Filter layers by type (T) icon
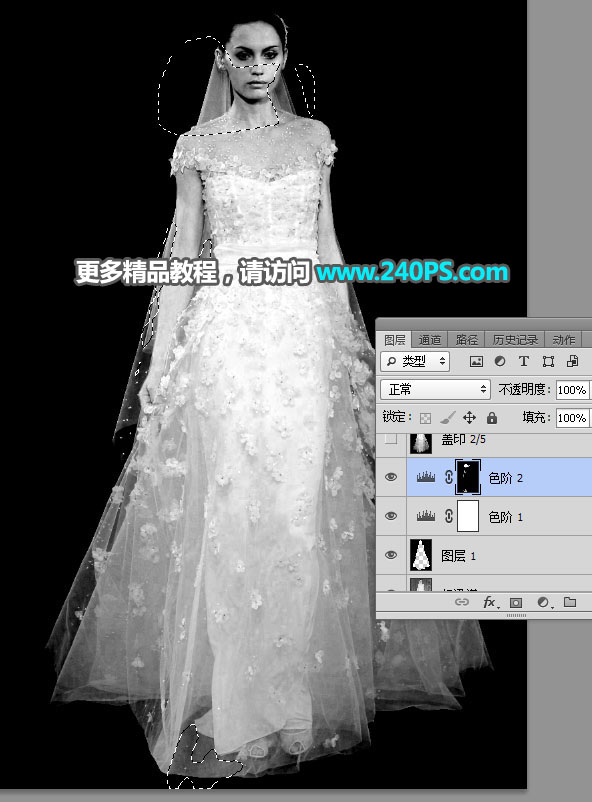The image size is (592, 802). pos(523,362)
